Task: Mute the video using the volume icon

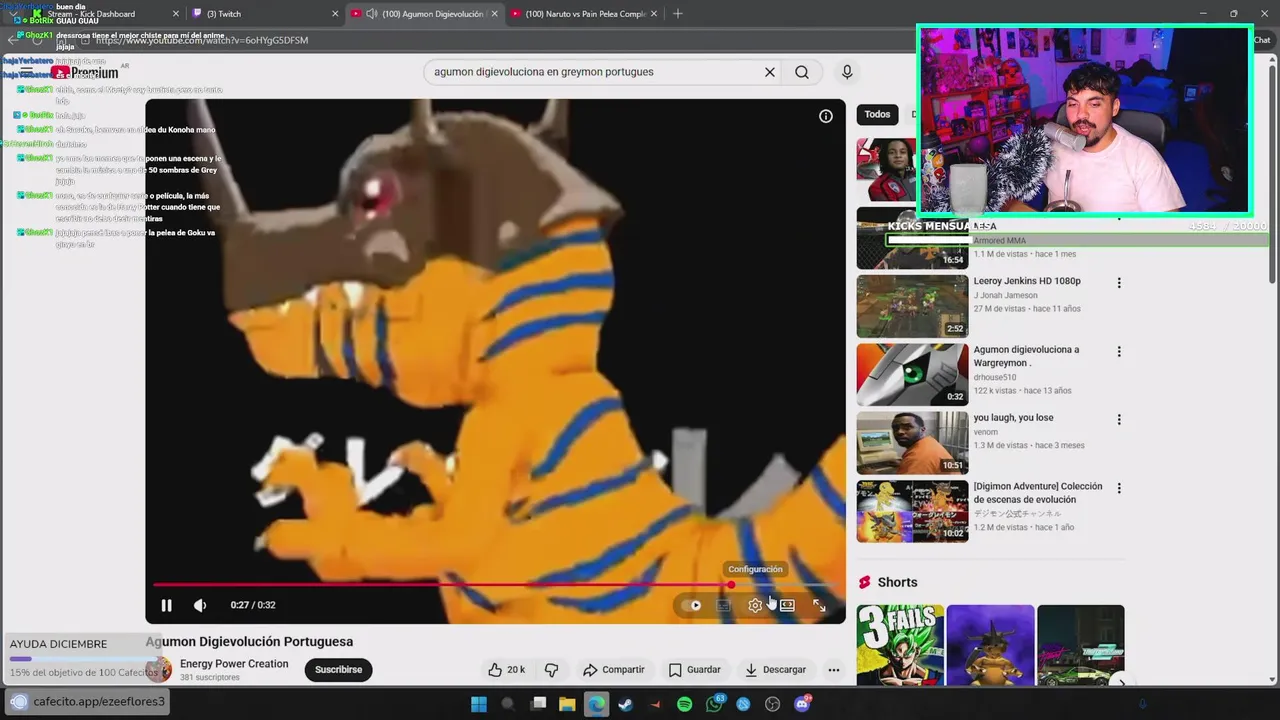Action: coord(200,605)
